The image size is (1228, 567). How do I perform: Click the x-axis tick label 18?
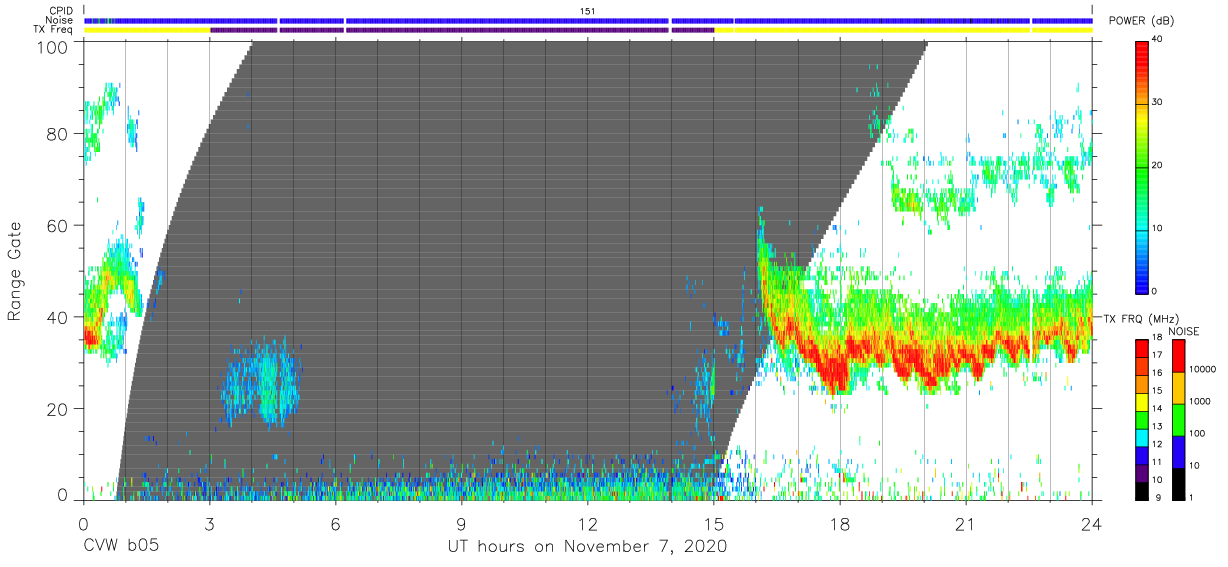click(840, 524)
